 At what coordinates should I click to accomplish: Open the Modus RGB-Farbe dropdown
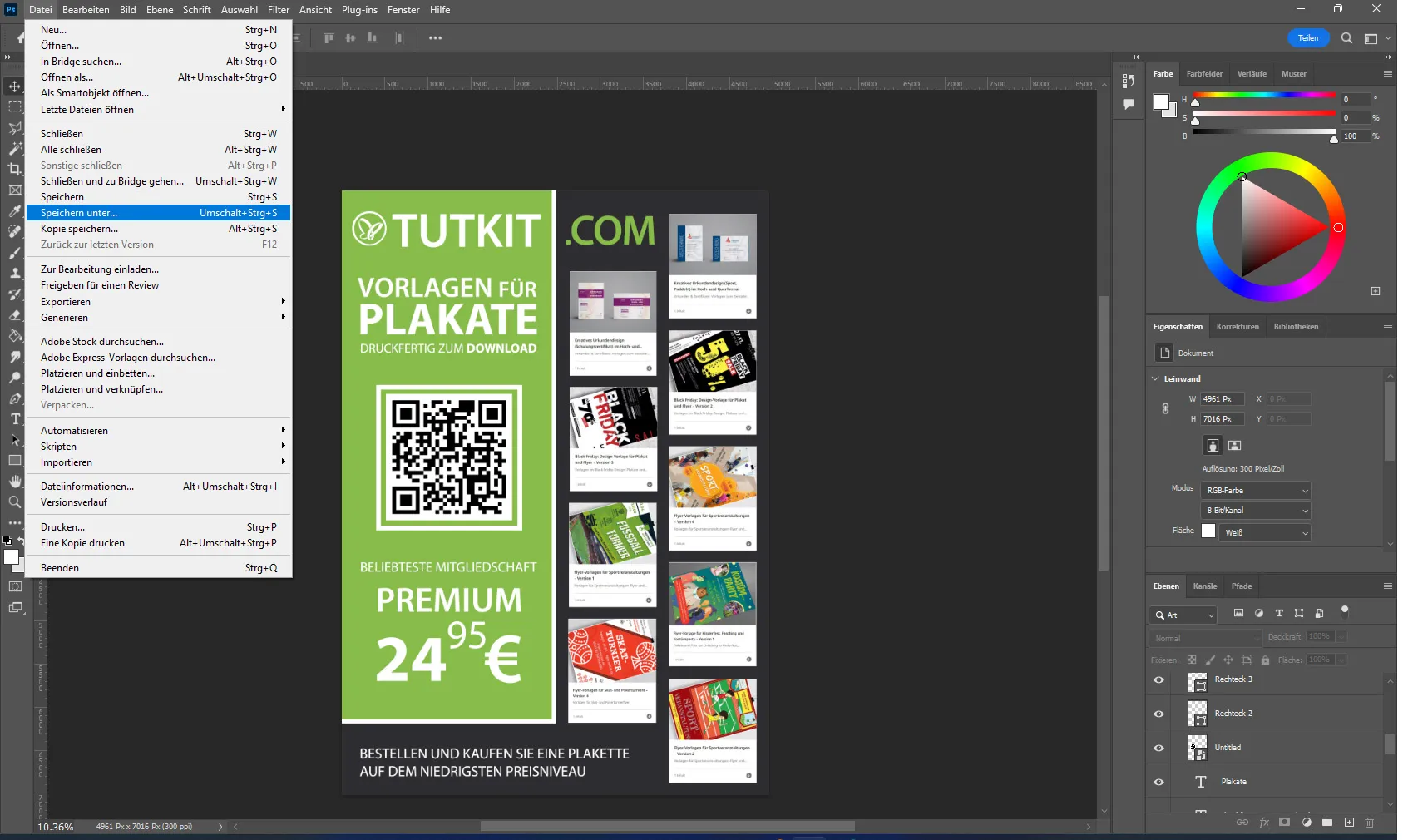[1256, 491]
